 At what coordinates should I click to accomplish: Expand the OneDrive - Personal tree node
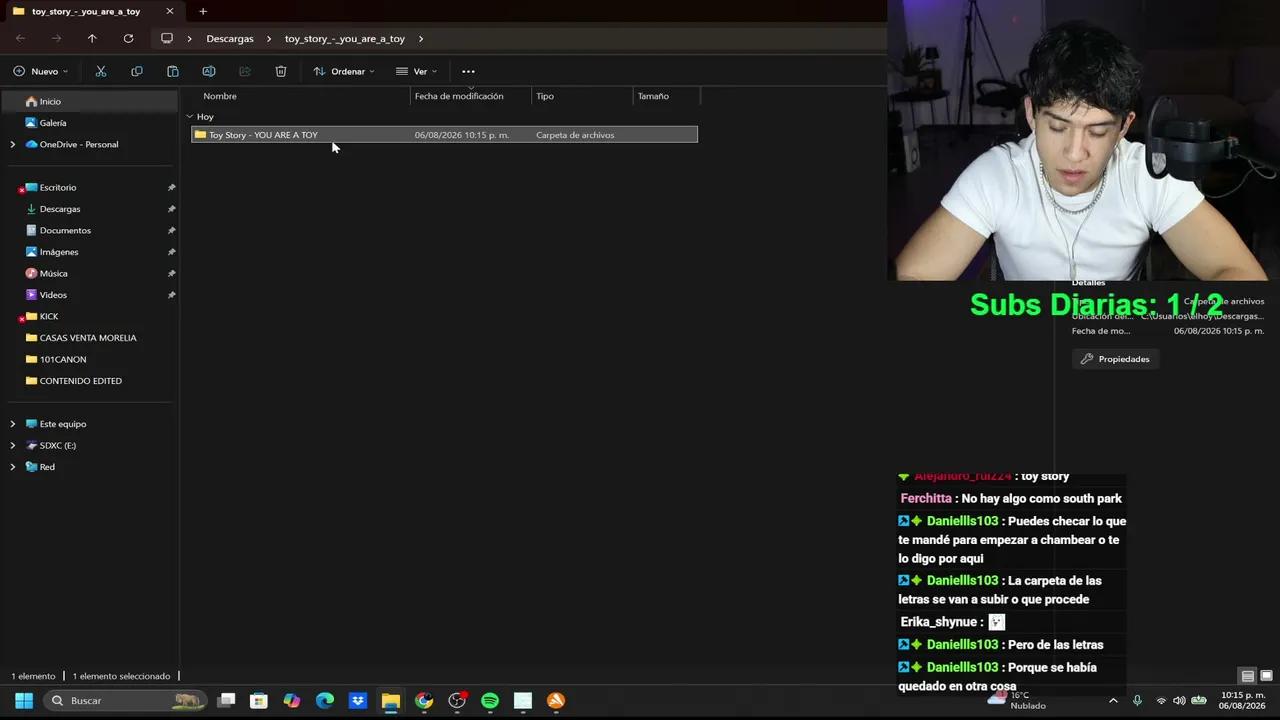[13, 144]
